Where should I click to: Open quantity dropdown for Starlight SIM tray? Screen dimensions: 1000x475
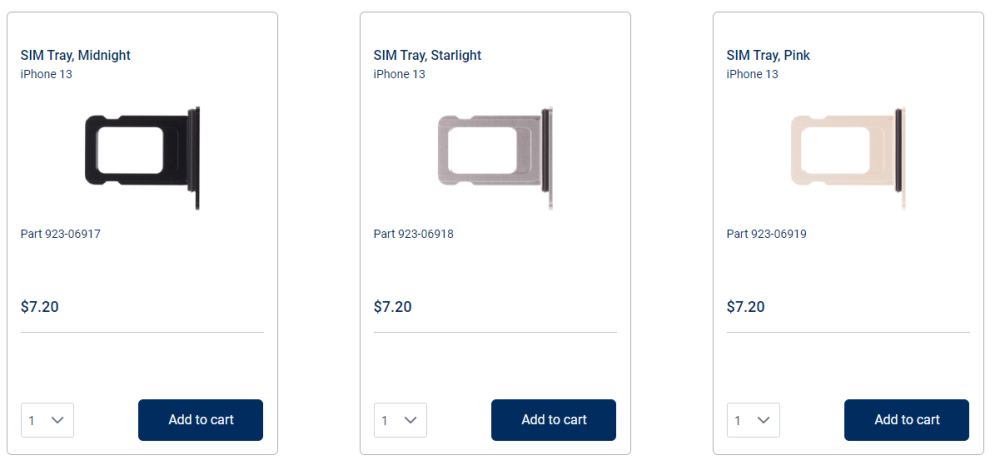(401, 420)
